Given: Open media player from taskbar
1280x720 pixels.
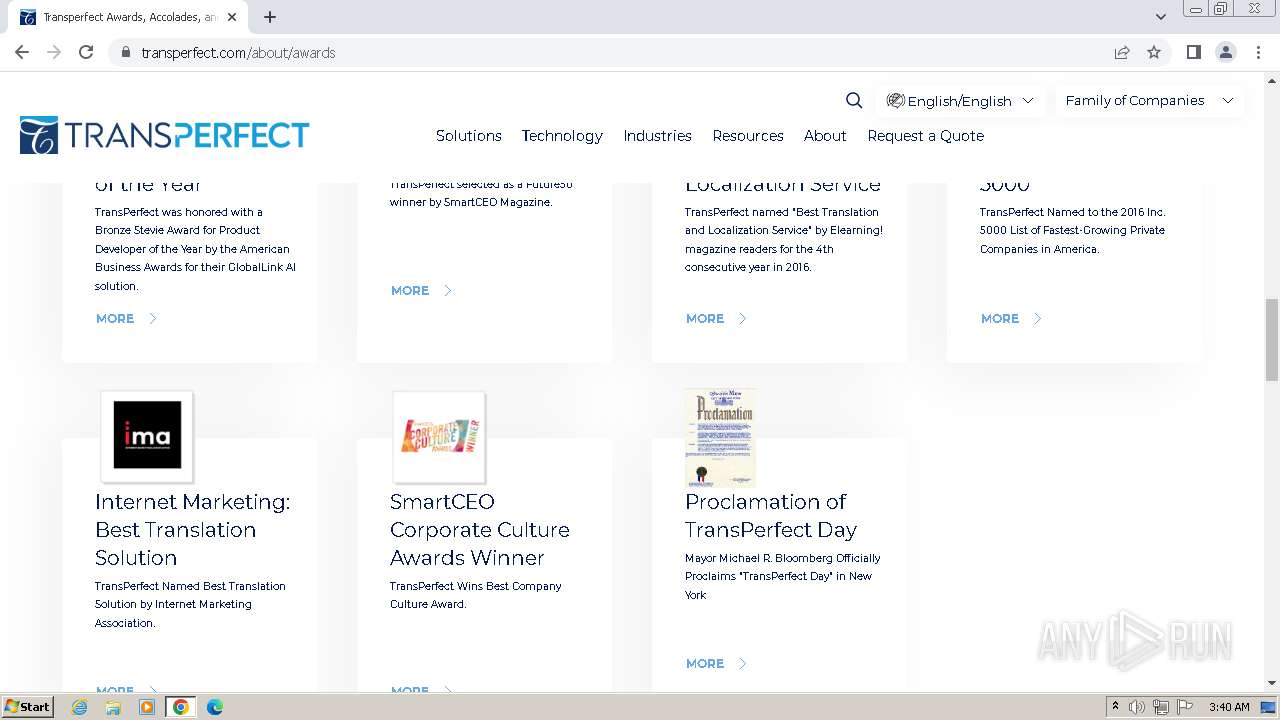Looking at the screenshot, I should pos(147,707).
